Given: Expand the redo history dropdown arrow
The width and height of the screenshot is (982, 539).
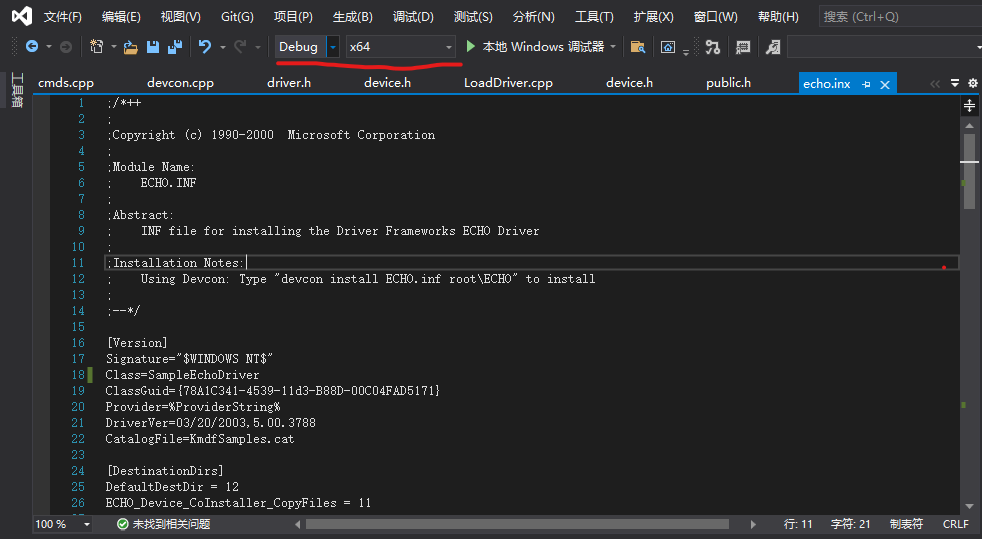Looking at the screenshot, I should [x=257, y=47].
